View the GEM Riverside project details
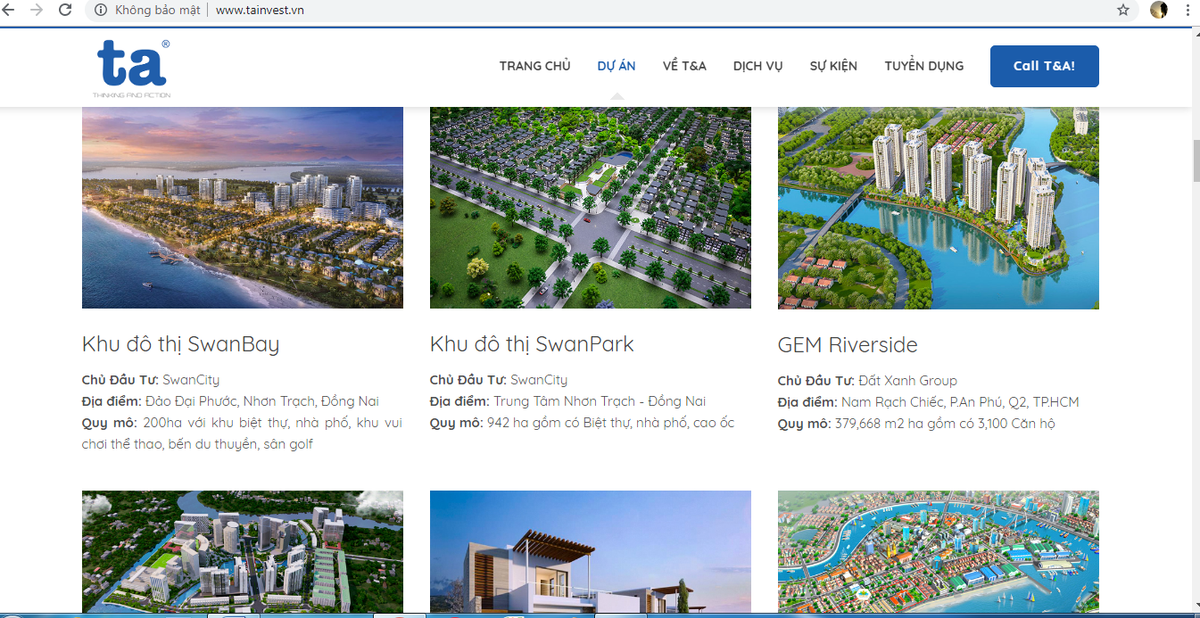The height and width of the screenshot is (618, 1200). [848, 345]
